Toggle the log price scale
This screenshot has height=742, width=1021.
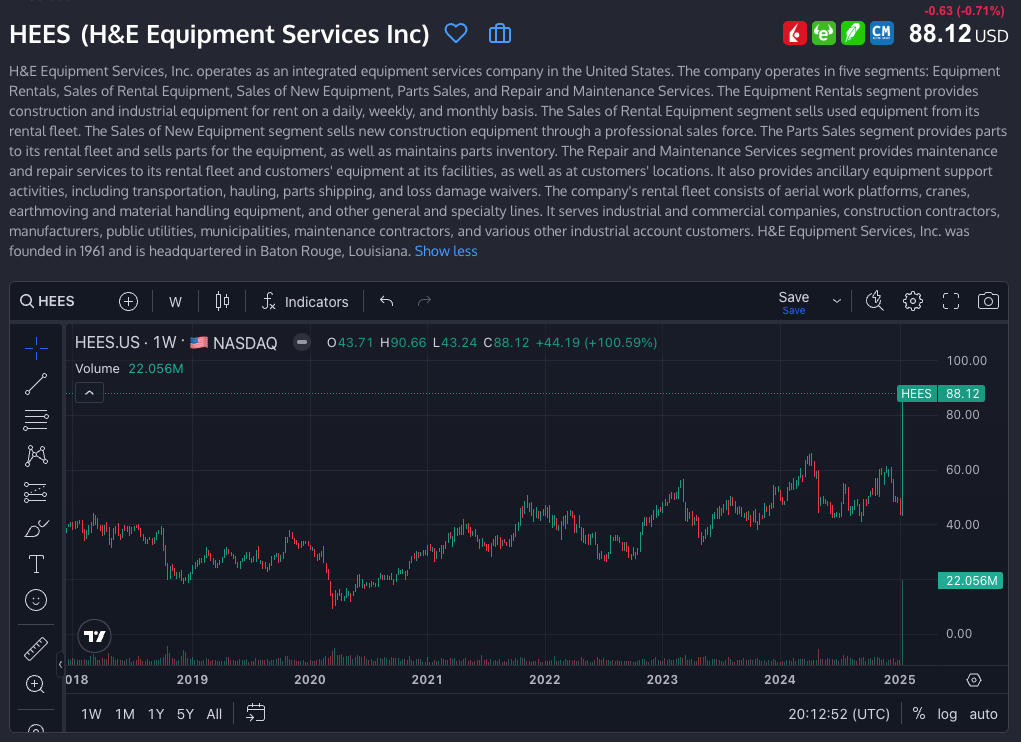[947, 714]
